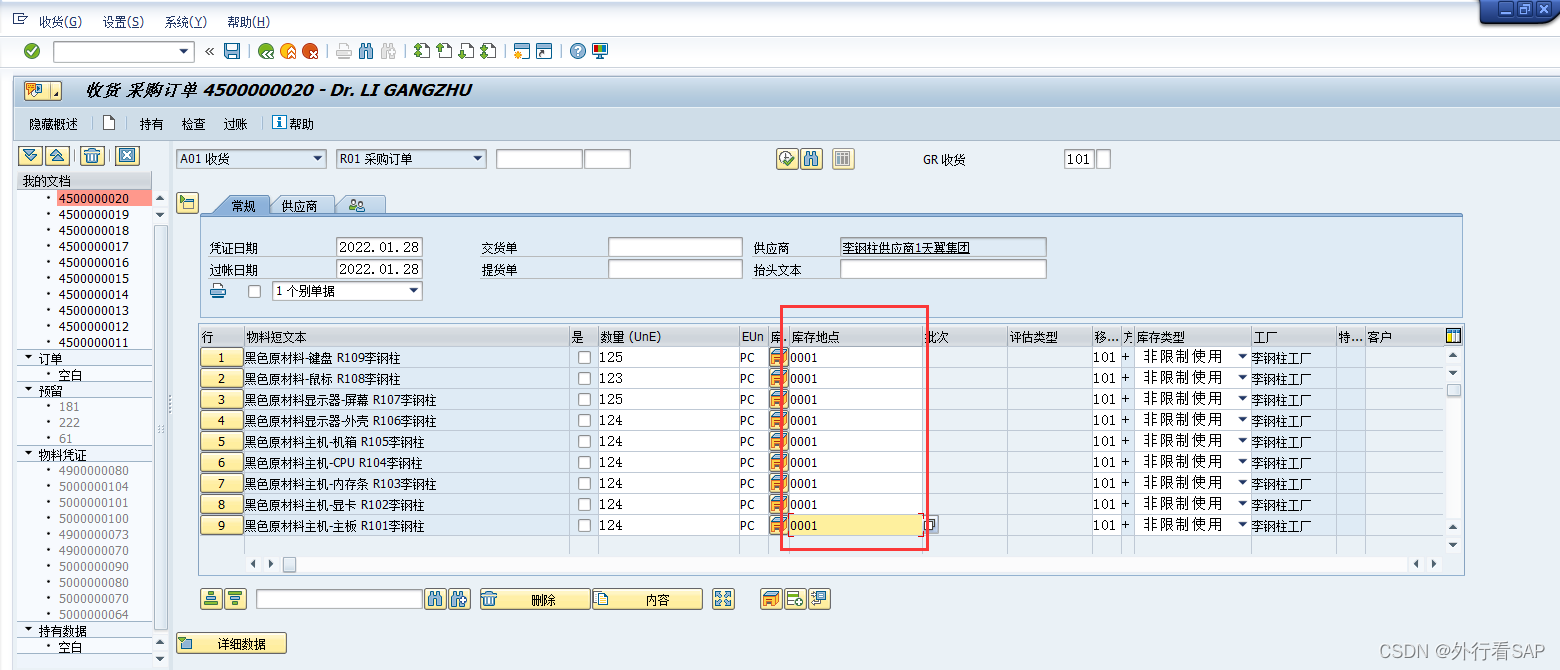Viewport: 1560px width, 670px height.
Task: Toggle the checkbox in row 8 显卡 R102
Action: tap(584, 505)
